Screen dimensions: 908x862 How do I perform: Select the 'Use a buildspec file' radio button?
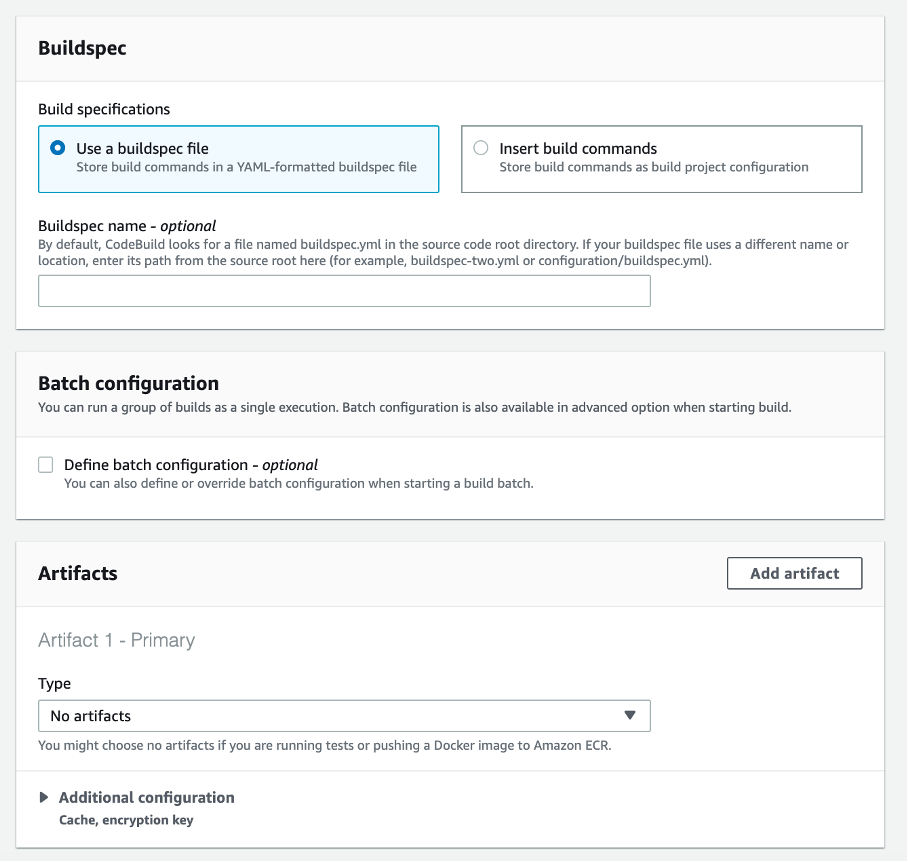tap(58, 148)
